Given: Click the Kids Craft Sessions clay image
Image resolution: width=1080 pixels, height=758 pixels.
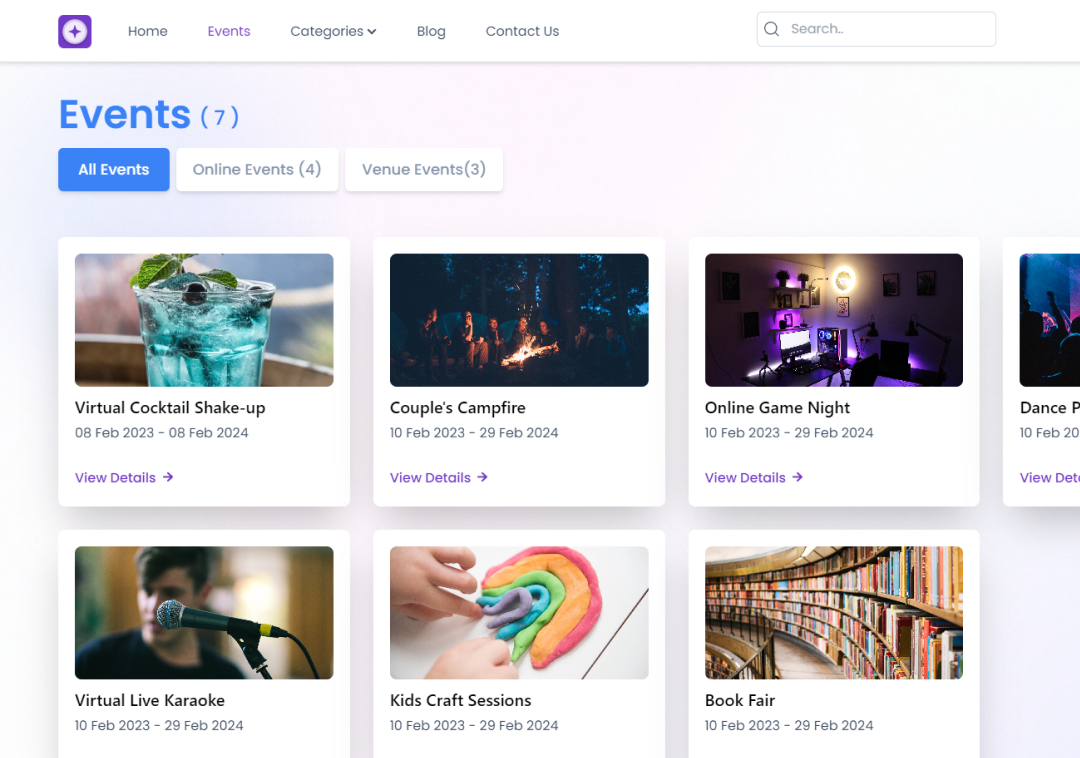Looking at the screenshot, I should [x=519, y=612].
